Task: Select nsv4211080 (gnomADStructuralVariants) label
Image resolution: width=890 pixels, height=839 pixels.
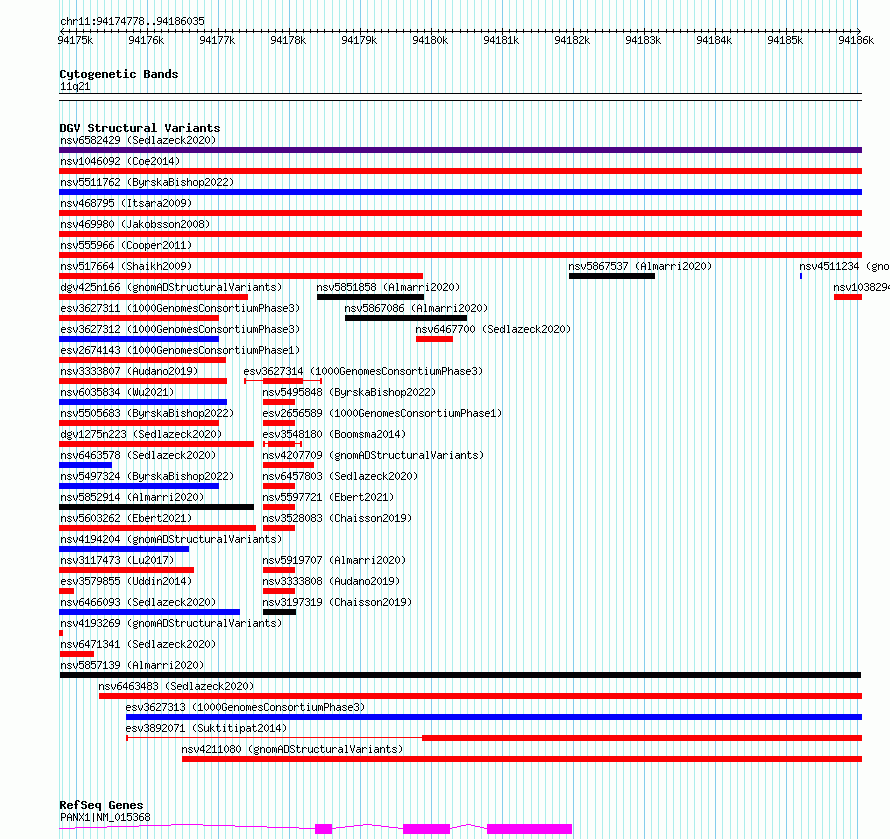Action: pos(292,749)
